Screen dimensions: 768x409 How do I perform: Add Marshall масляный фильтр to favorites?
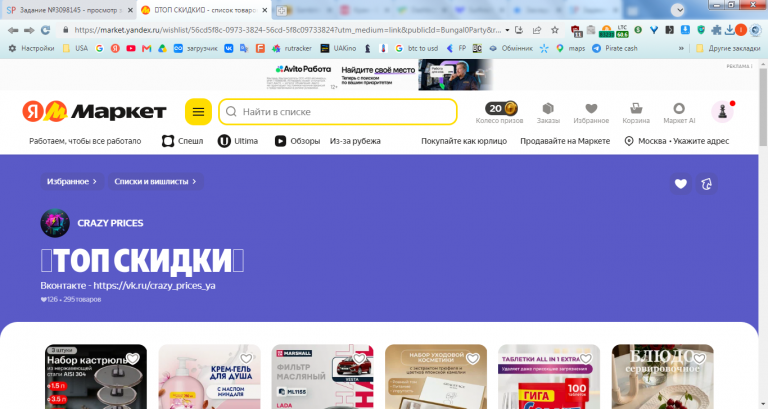coord(359,359)
